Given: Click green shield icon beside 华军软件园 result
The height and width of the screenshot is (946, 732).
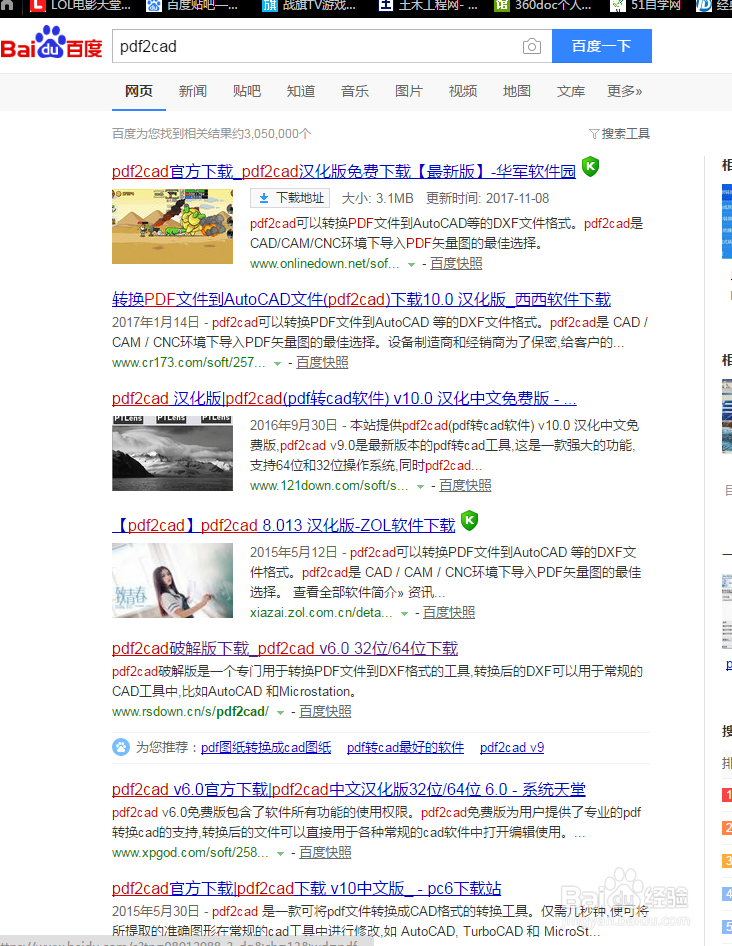Looking at the screenshot, I should [590, 166].
